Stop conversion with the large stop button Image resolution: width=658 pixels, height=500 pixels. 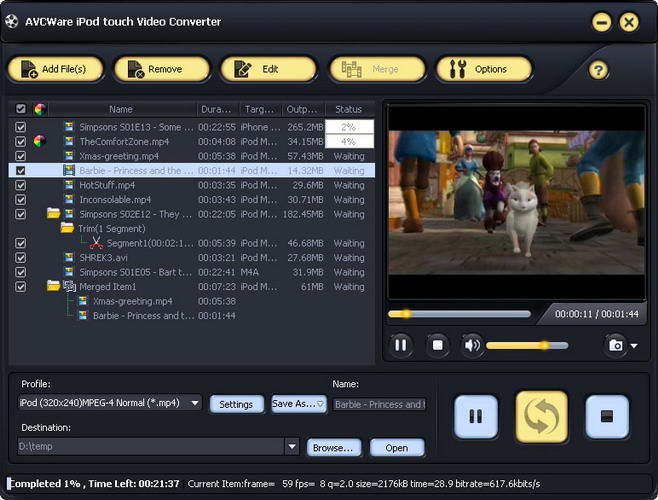point(607,417)
